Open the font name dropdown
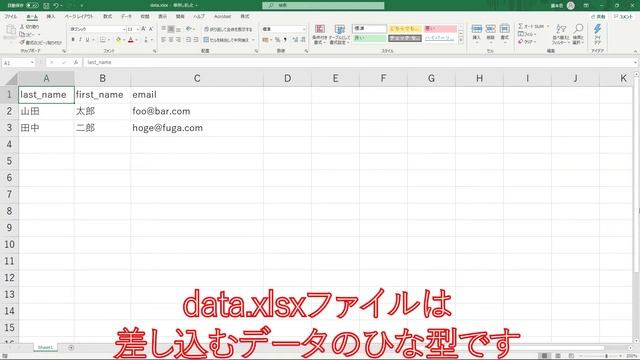This screenshot has width=640, height=360. pyautogui.click(x=124, y=29)
